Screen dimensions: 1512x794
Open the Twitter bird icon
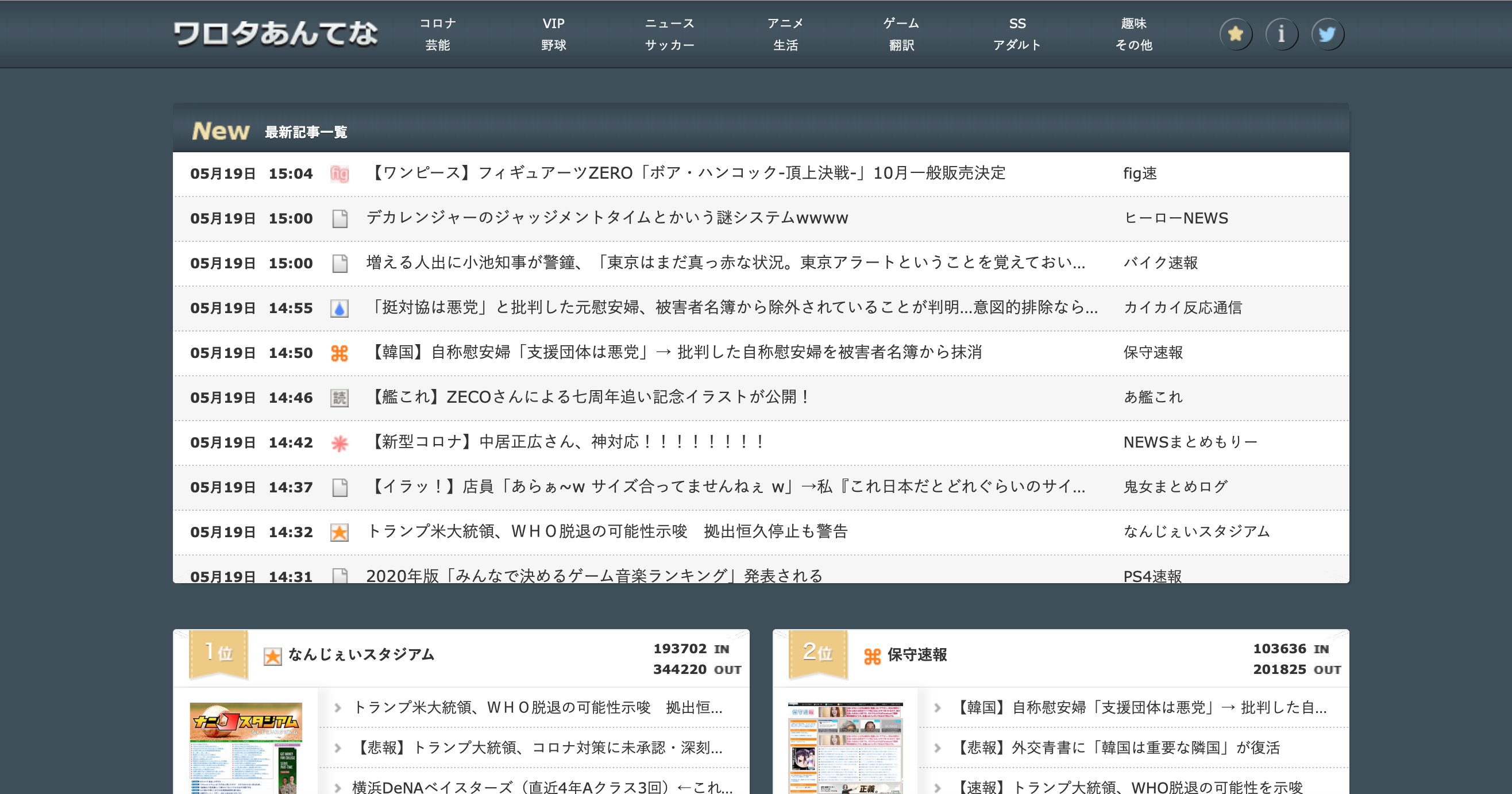1327,34
